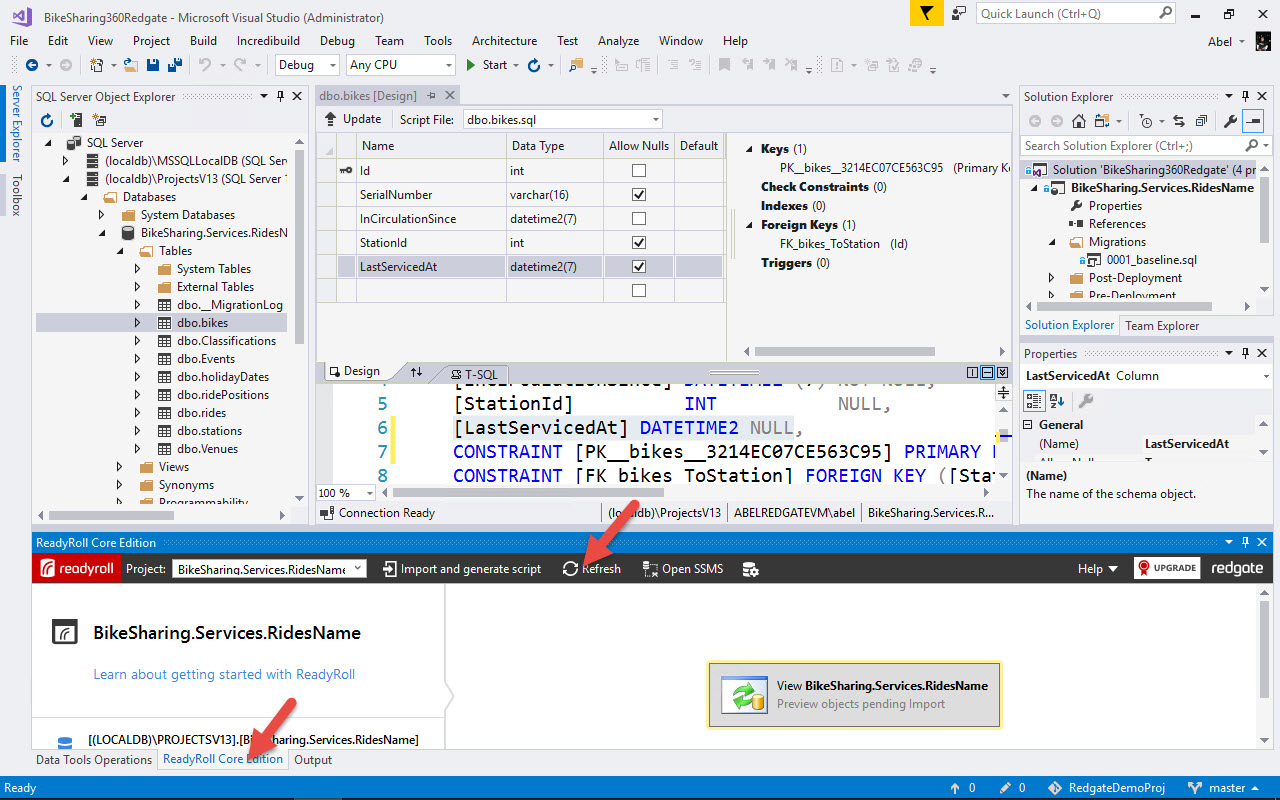1280x800 pixels.
Task: Click the Find in Files toolbar icon
Action: (x=576, y=65)
